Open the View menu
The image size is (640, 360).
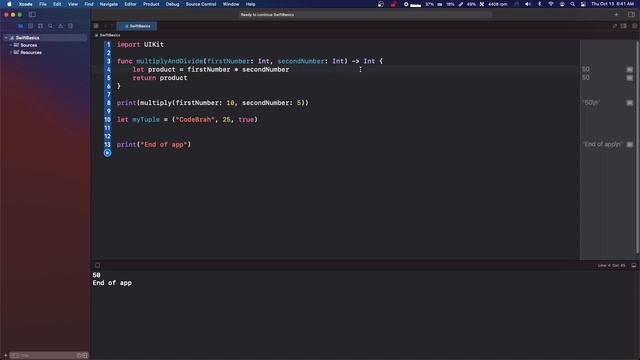coord(73,4)
